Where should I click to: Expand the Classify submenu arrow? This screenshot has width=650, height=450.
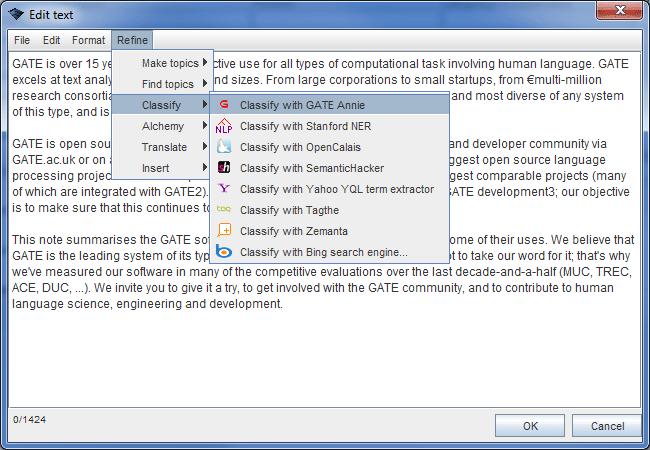click(x=204, y=104)
